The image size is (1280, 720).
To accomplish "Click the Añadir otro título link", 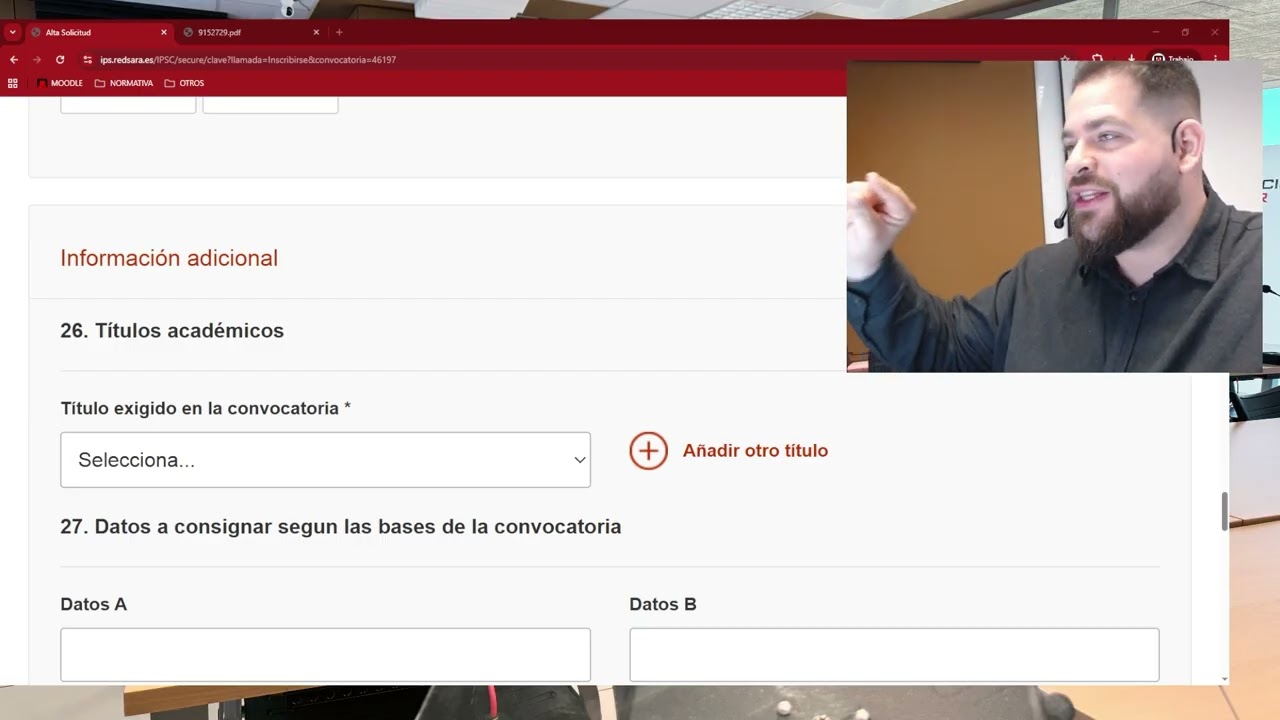I will coord(755,451).
